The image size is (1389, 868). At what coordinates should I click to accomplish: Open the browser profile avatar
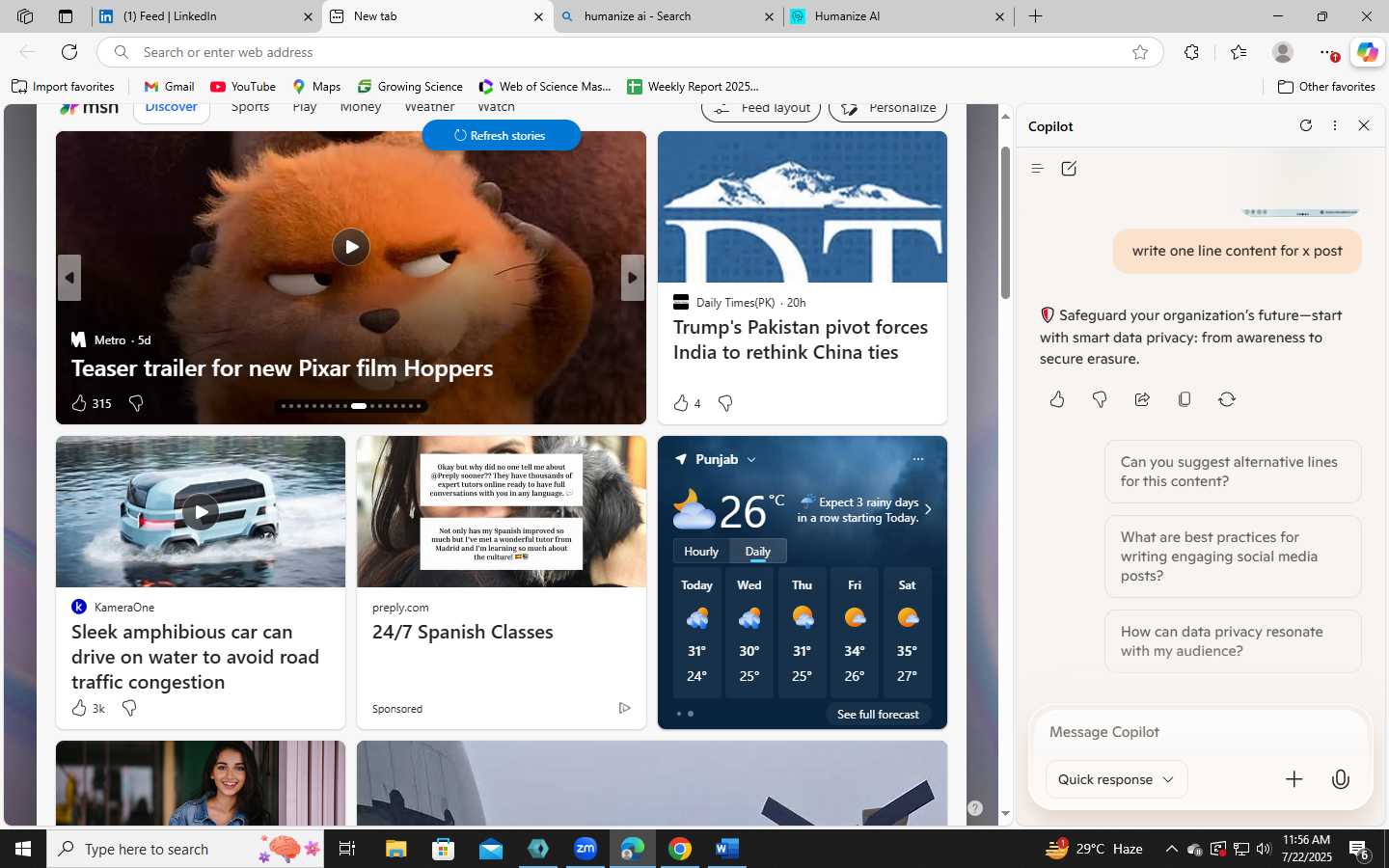click(x=1282, y=52)
